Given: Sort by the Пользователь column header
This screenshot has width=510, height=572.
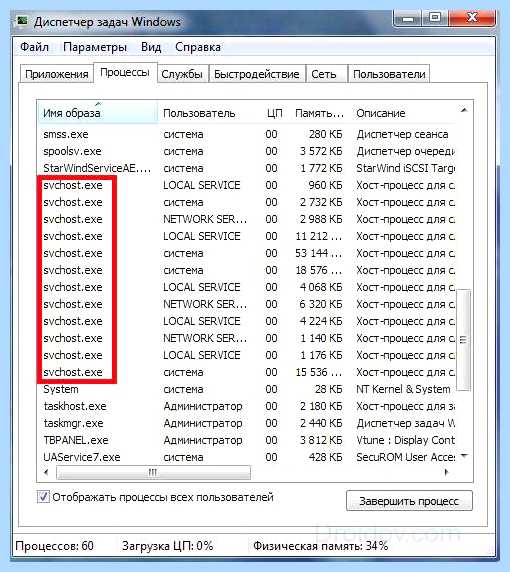Looking at the screenshot, I should [x=209, y=113].
